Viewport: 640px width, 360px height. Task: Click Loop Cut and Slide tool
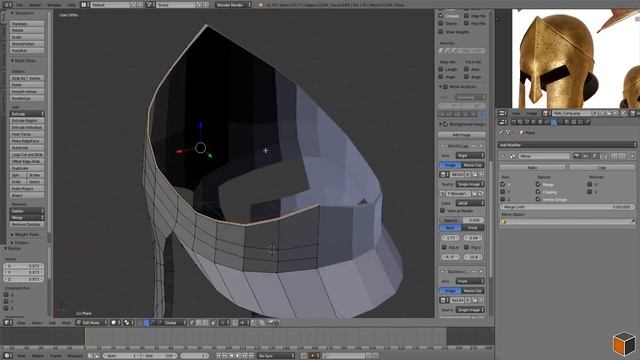point(27,154)
